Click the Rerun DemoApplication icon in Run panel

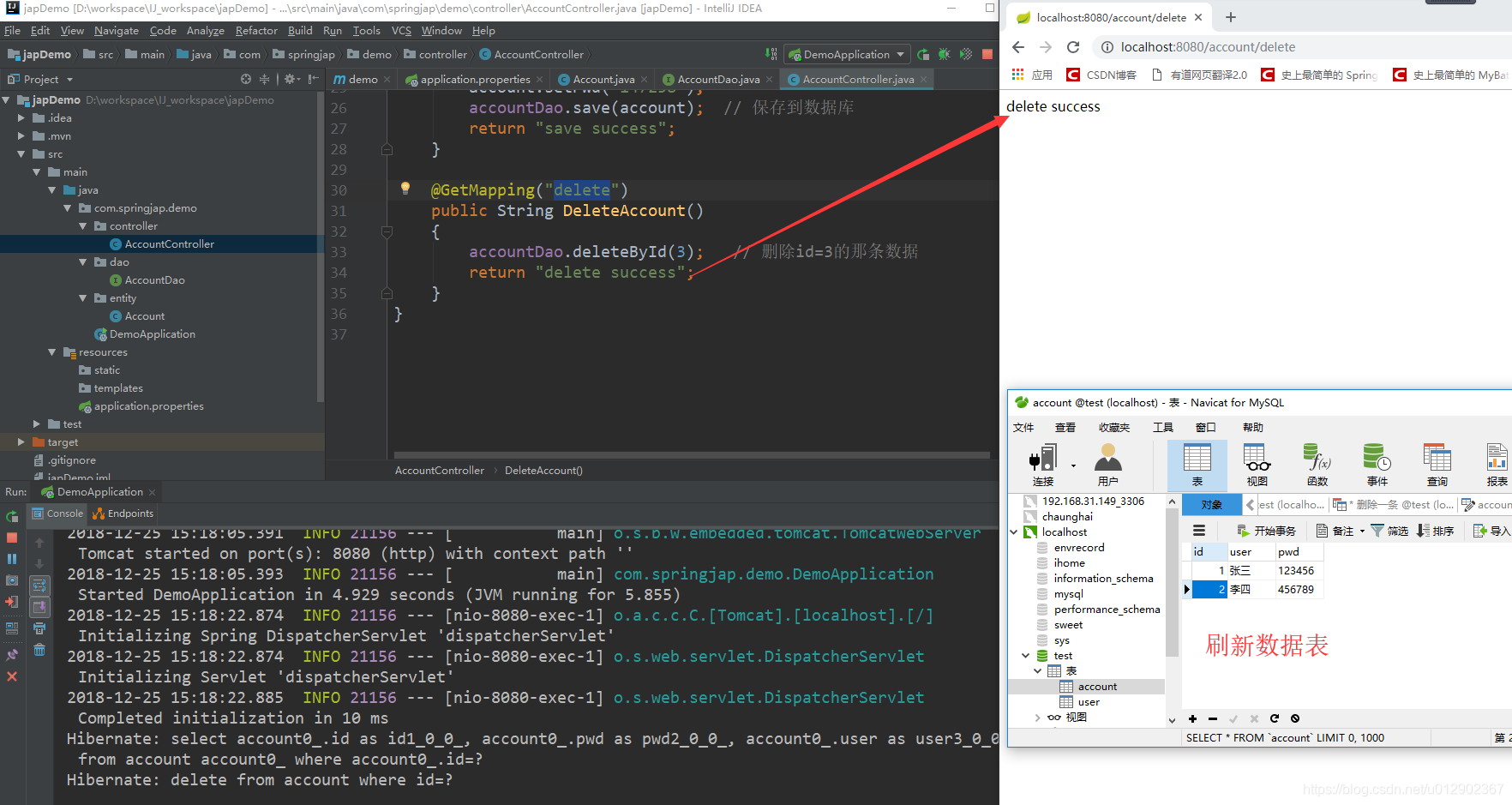click(12, 517)
